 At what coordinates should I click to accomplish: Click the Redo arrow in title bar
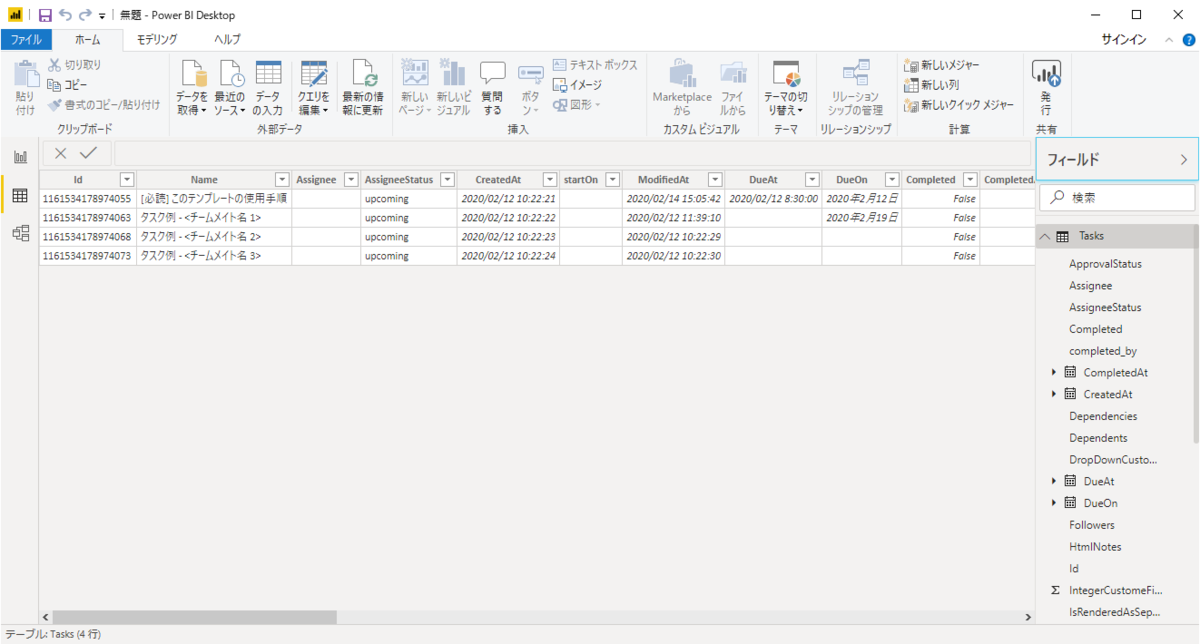click(x=85, y=15)
